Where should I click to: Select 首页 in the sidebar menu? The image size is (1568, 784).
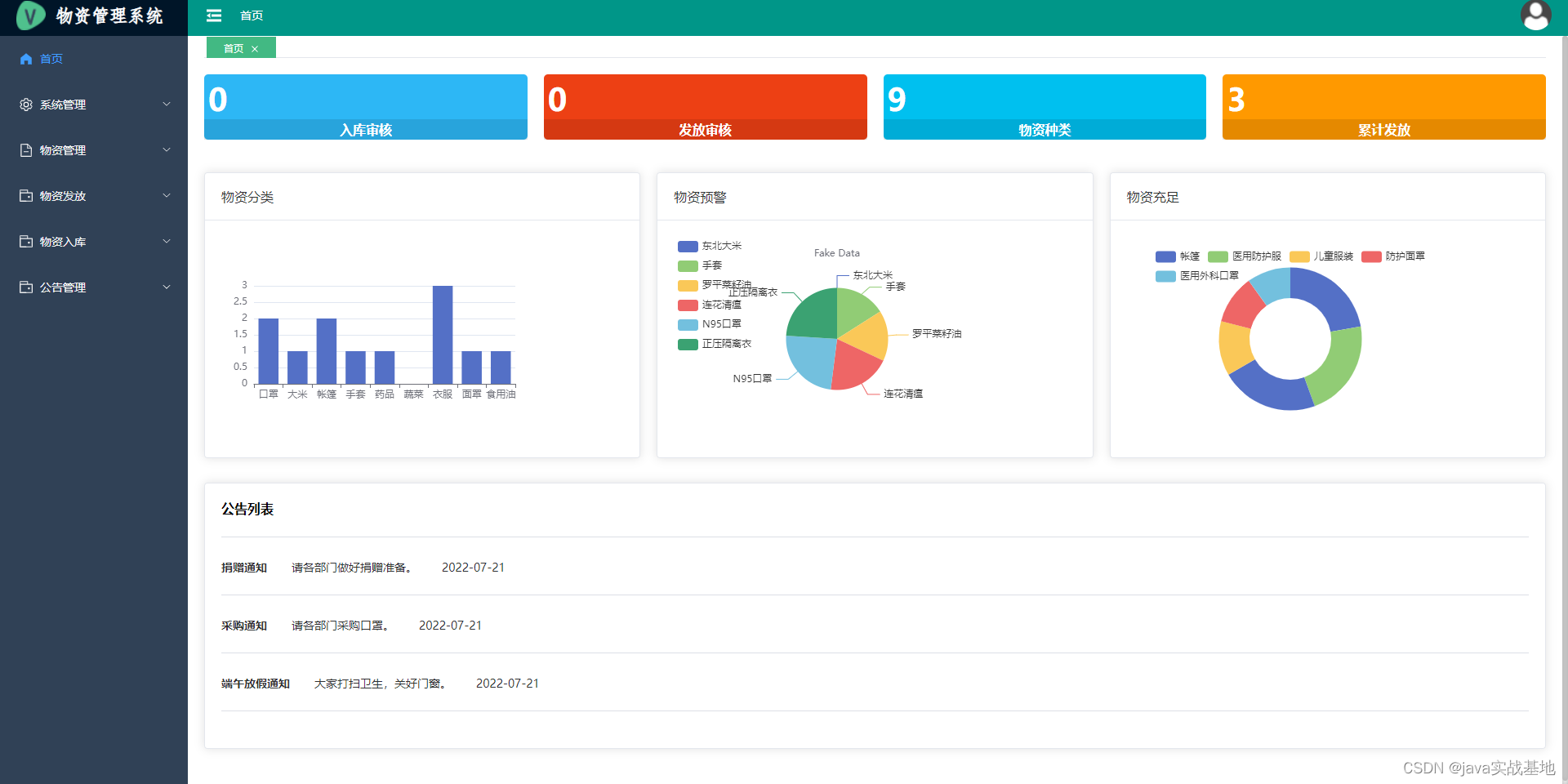coord(94,59)
